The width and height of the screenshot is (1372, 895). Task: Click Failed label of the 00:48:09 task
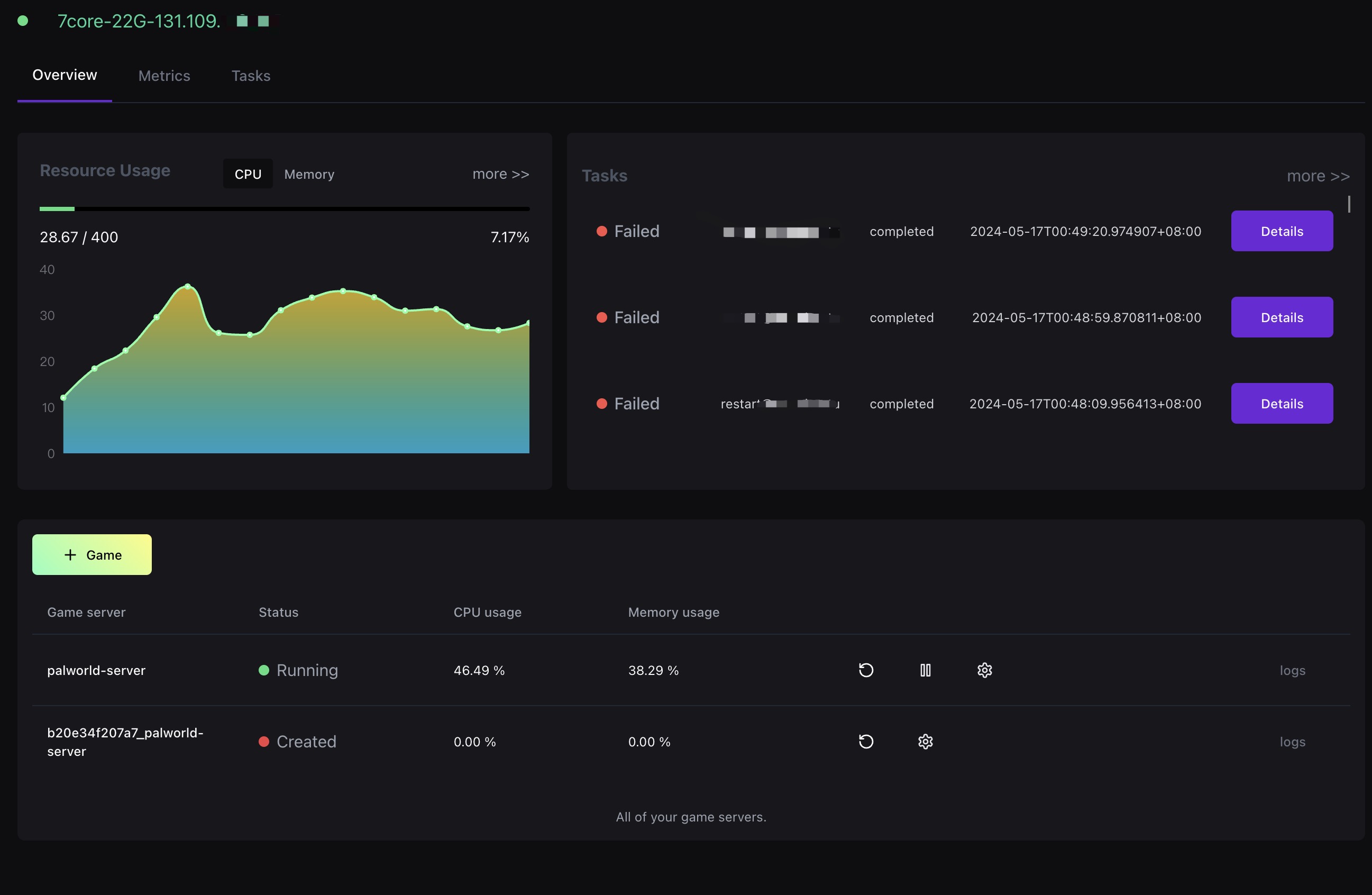click(636, 404)
